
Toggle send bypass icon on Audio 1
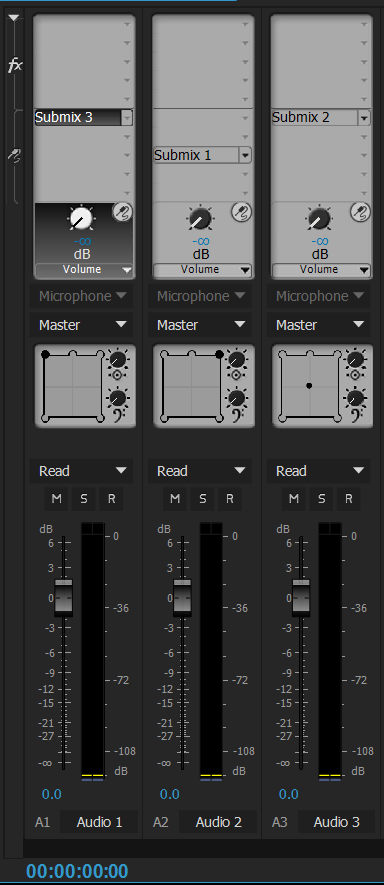click(x=121, y=212)
